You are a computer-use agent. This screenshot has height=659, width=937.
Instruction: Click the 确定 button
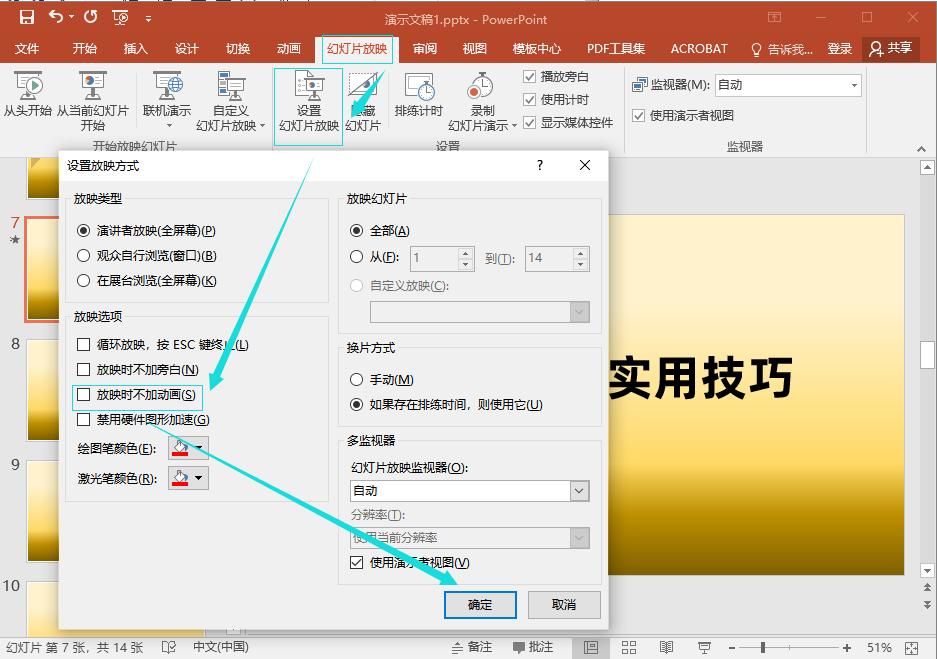tap(480, 604)
